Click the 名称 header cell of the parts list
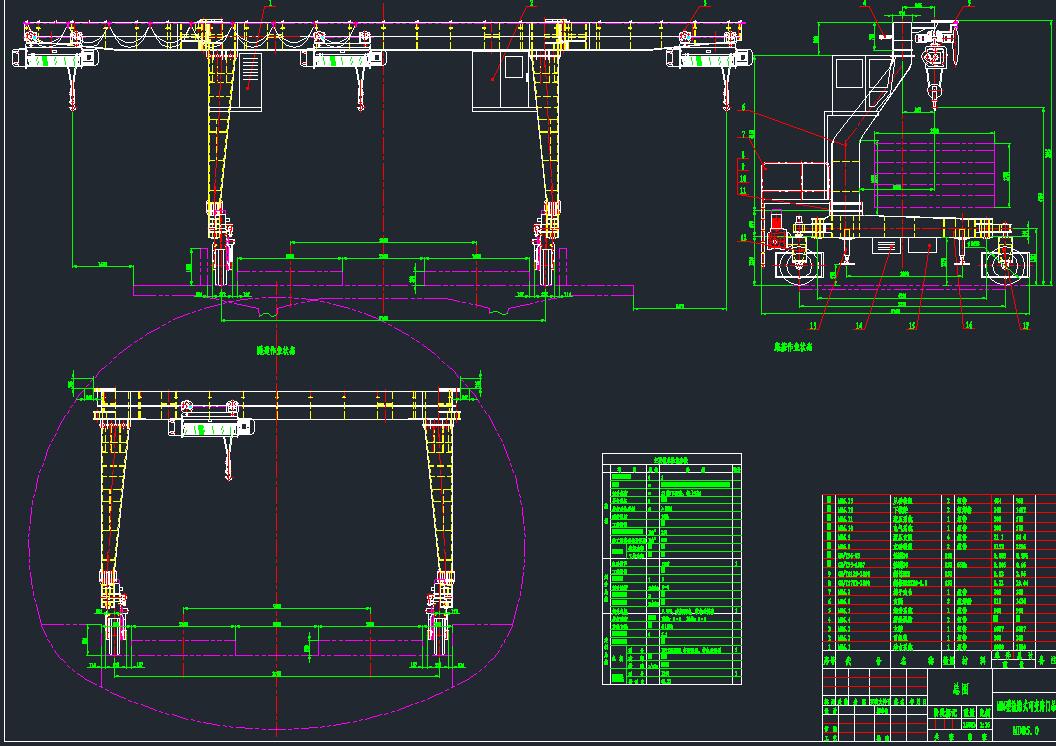Viewport: 1056px width, 746px height. (916, 662)
